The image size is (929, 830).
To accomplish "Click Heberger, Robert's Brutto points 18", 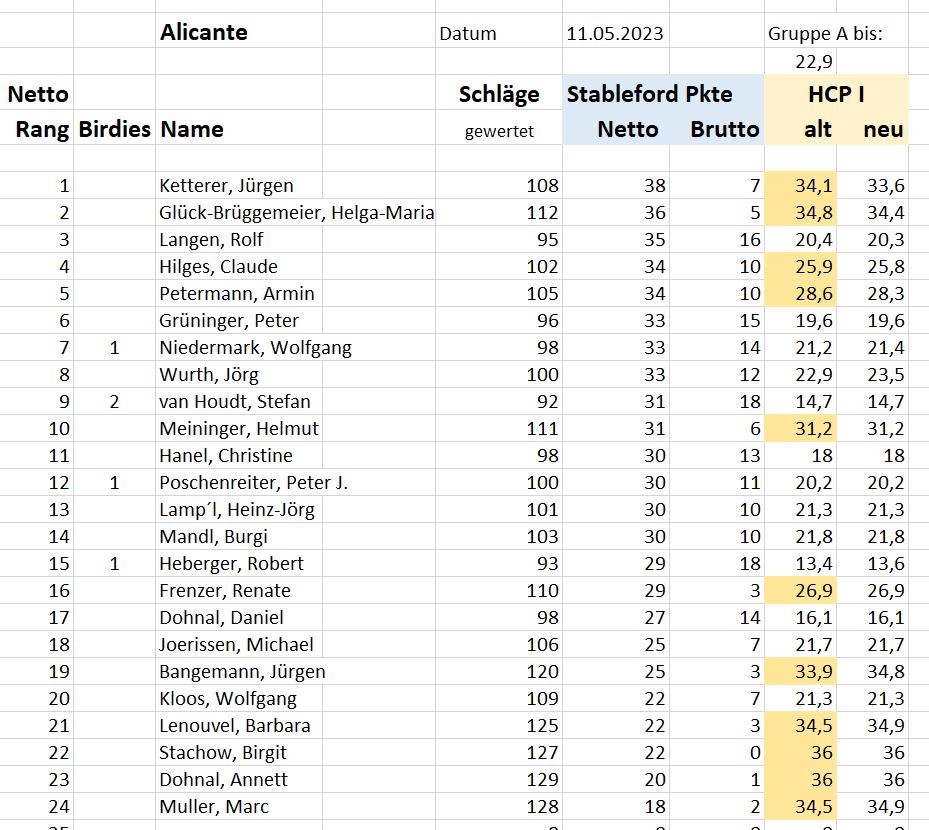I will (x=717, y=563).
